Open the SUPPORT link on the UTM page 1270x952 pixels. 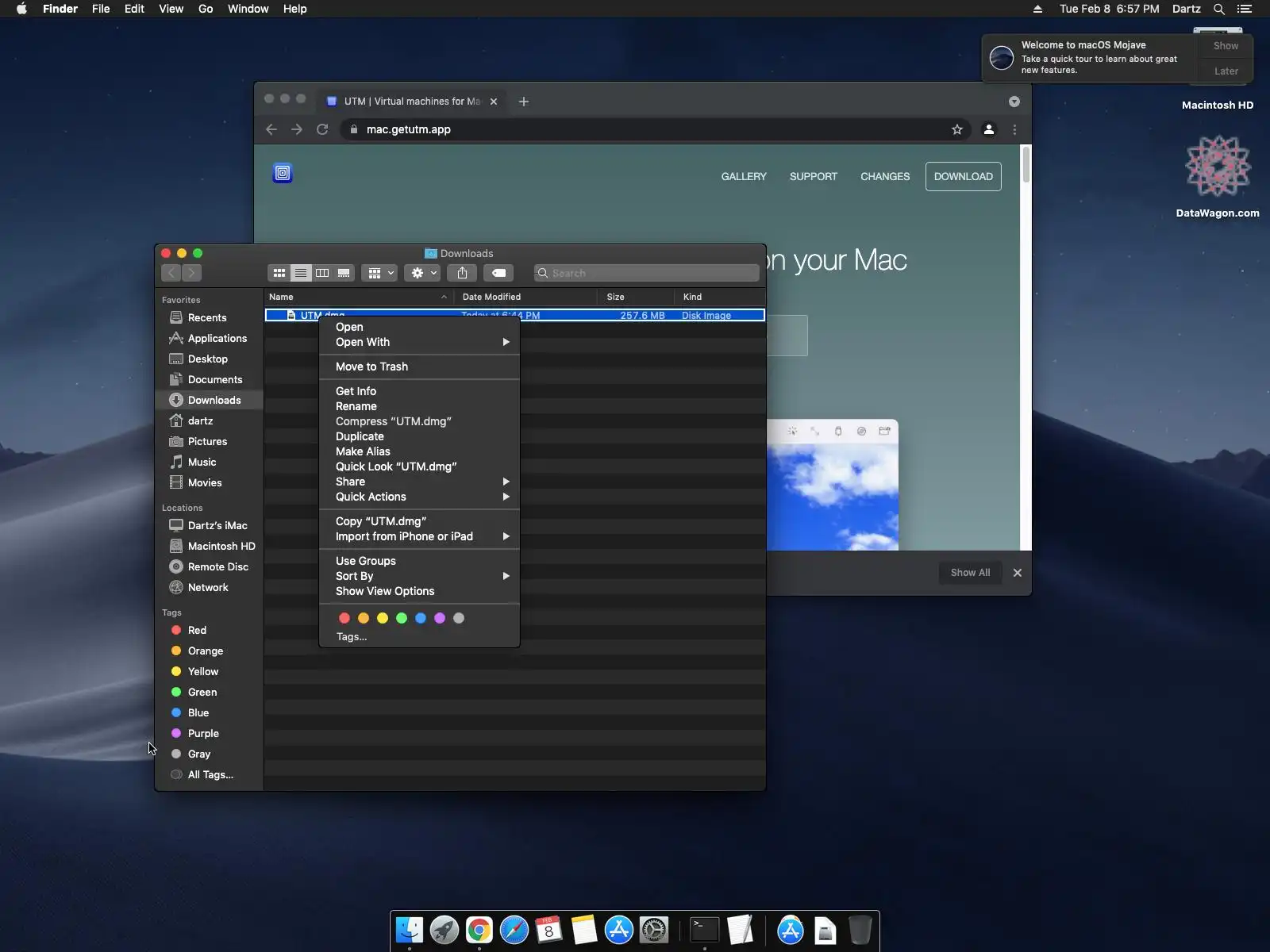(814, 176)
